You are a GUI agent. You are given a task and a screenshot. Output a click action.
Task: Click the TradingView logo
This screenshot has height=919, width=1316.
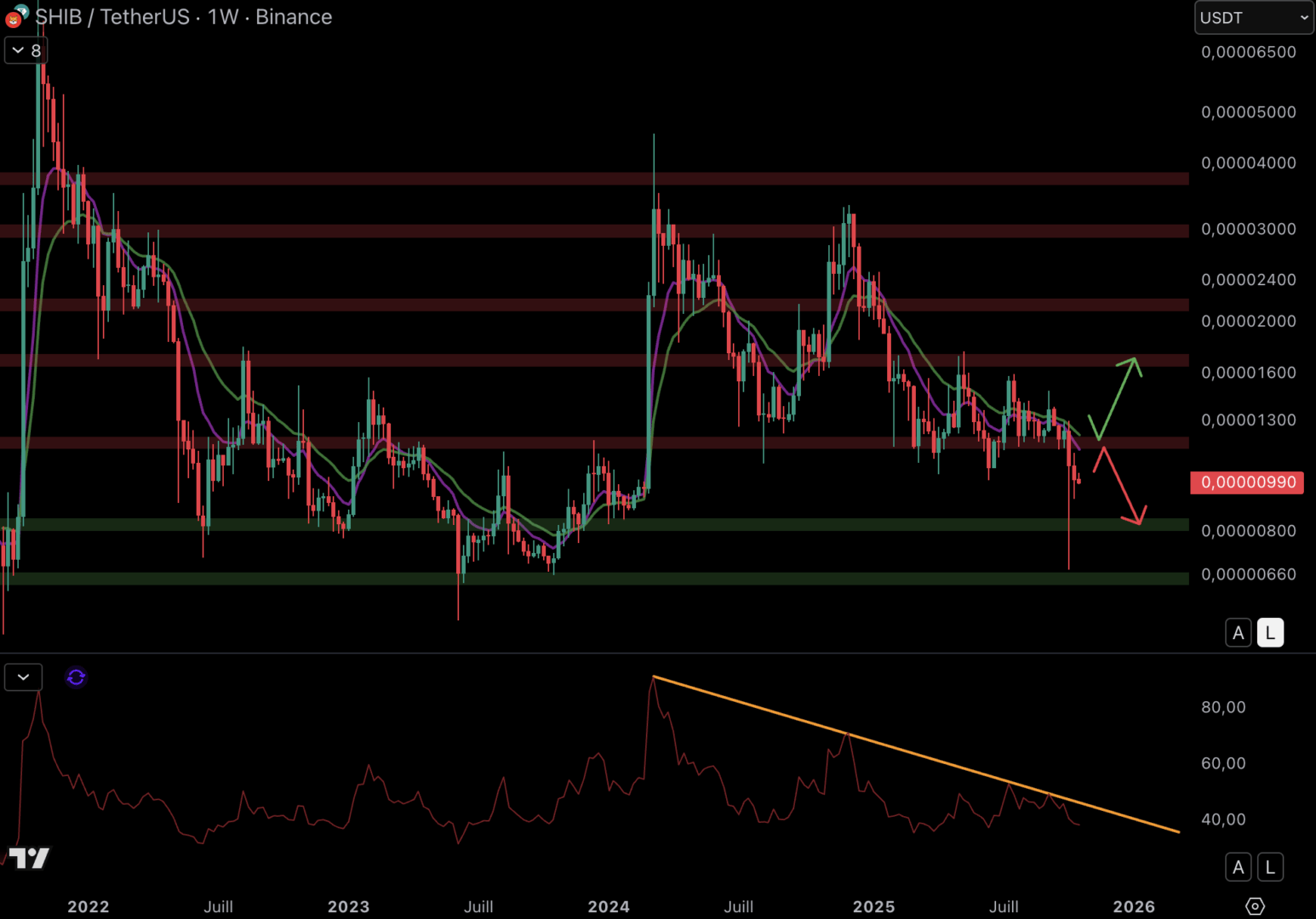[x=29, y=858]
